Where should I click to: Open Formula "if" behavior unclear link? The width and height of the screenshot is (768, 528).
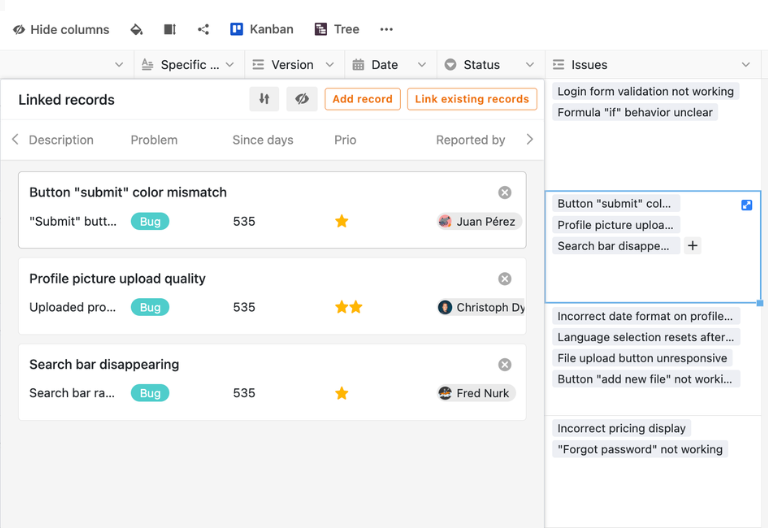[635, 113]
